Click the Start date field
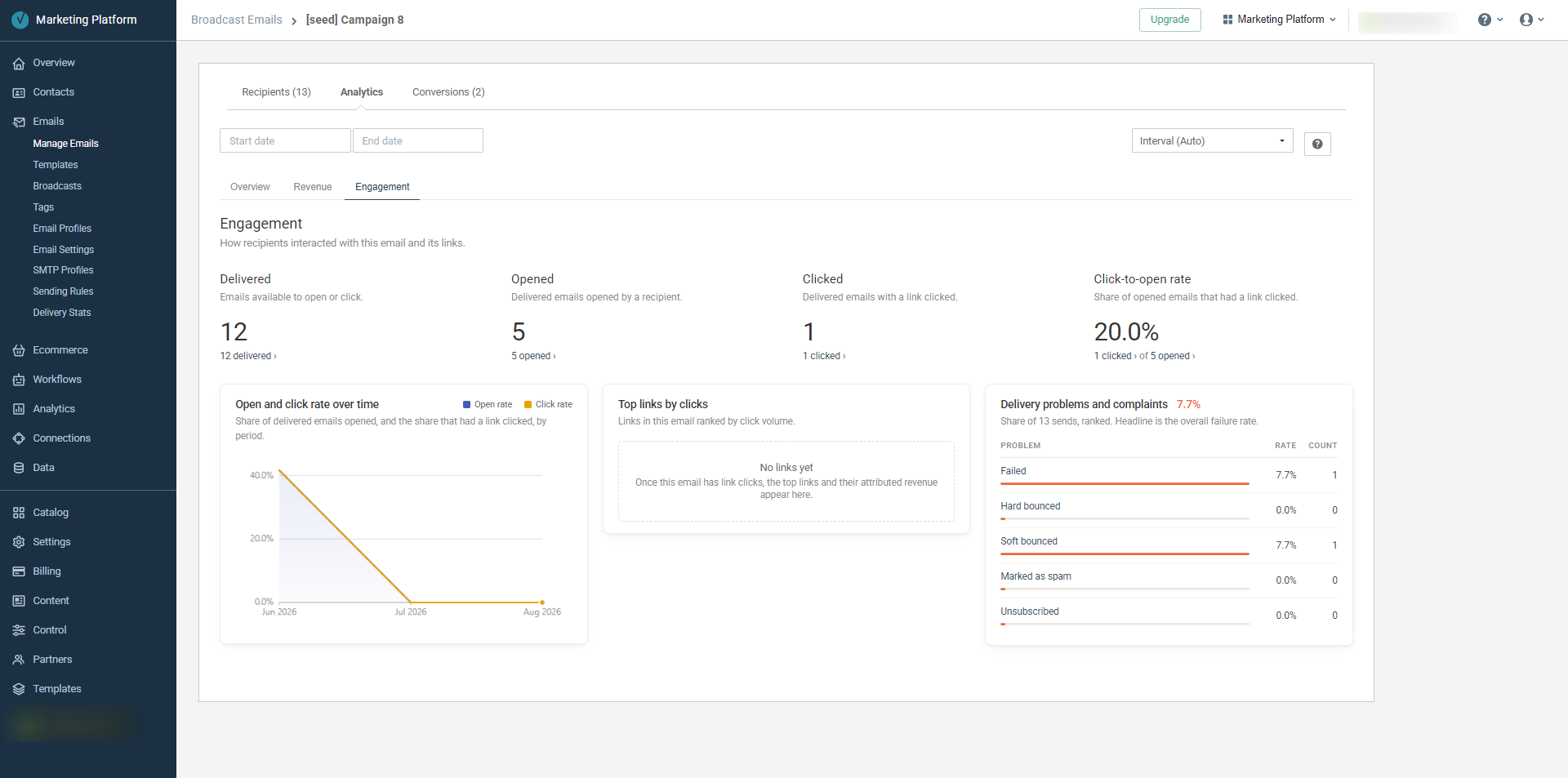This screenshot has height=778, width=1568. pyautogui.click(x=285, y=140)
